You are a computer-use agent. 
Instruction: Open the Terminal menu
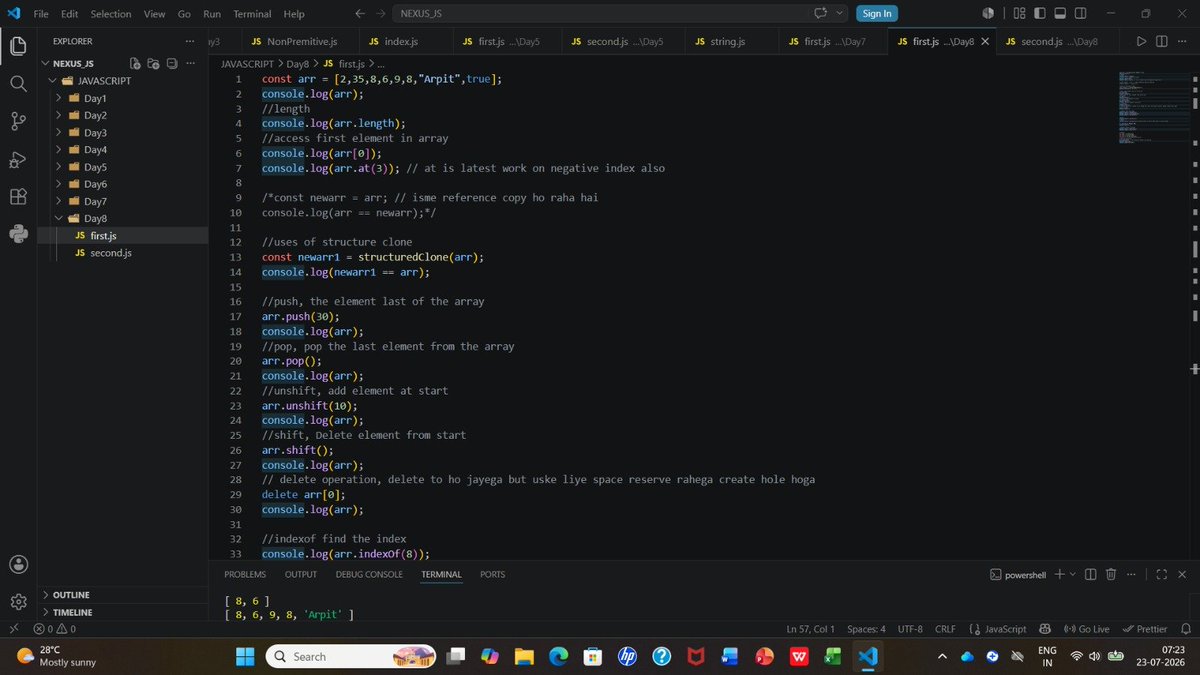pos(252,13)
